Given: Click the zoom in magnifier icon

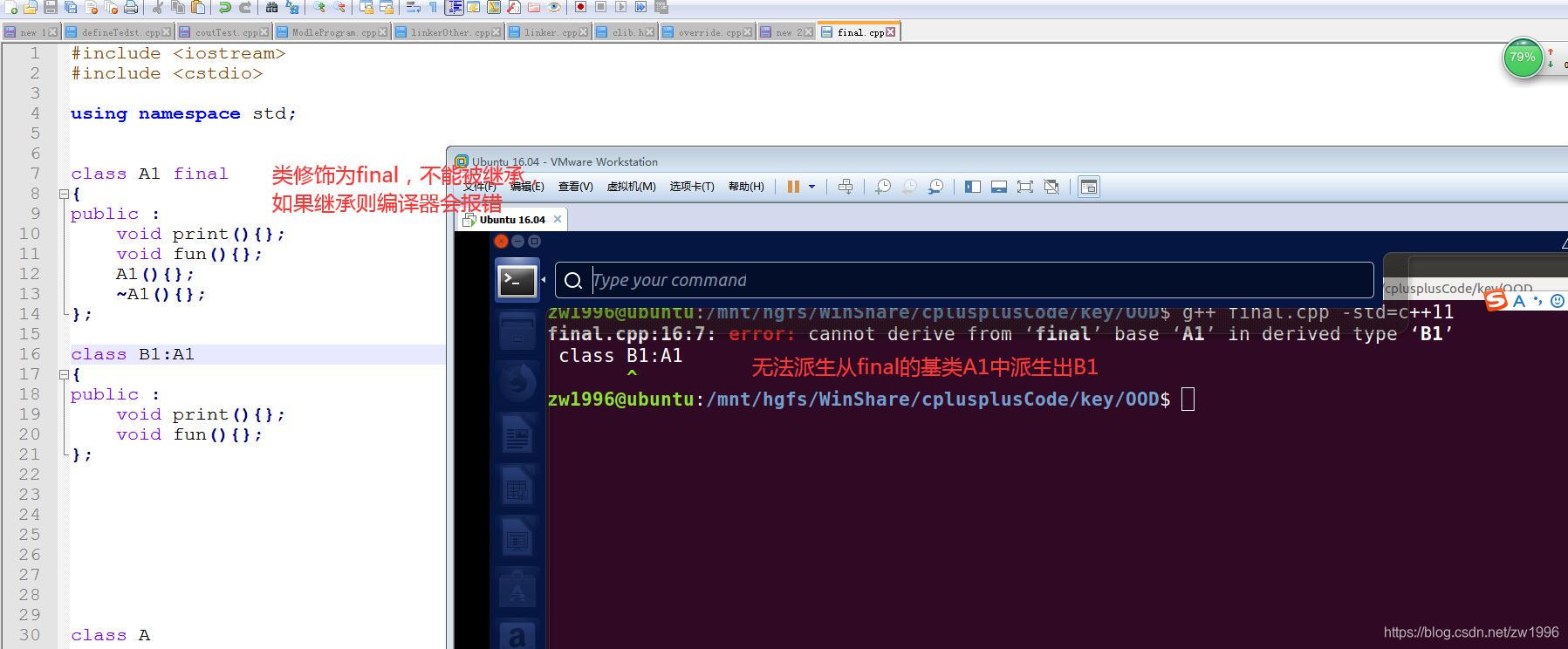Looking at the screenshot, I should coord(319,7).
